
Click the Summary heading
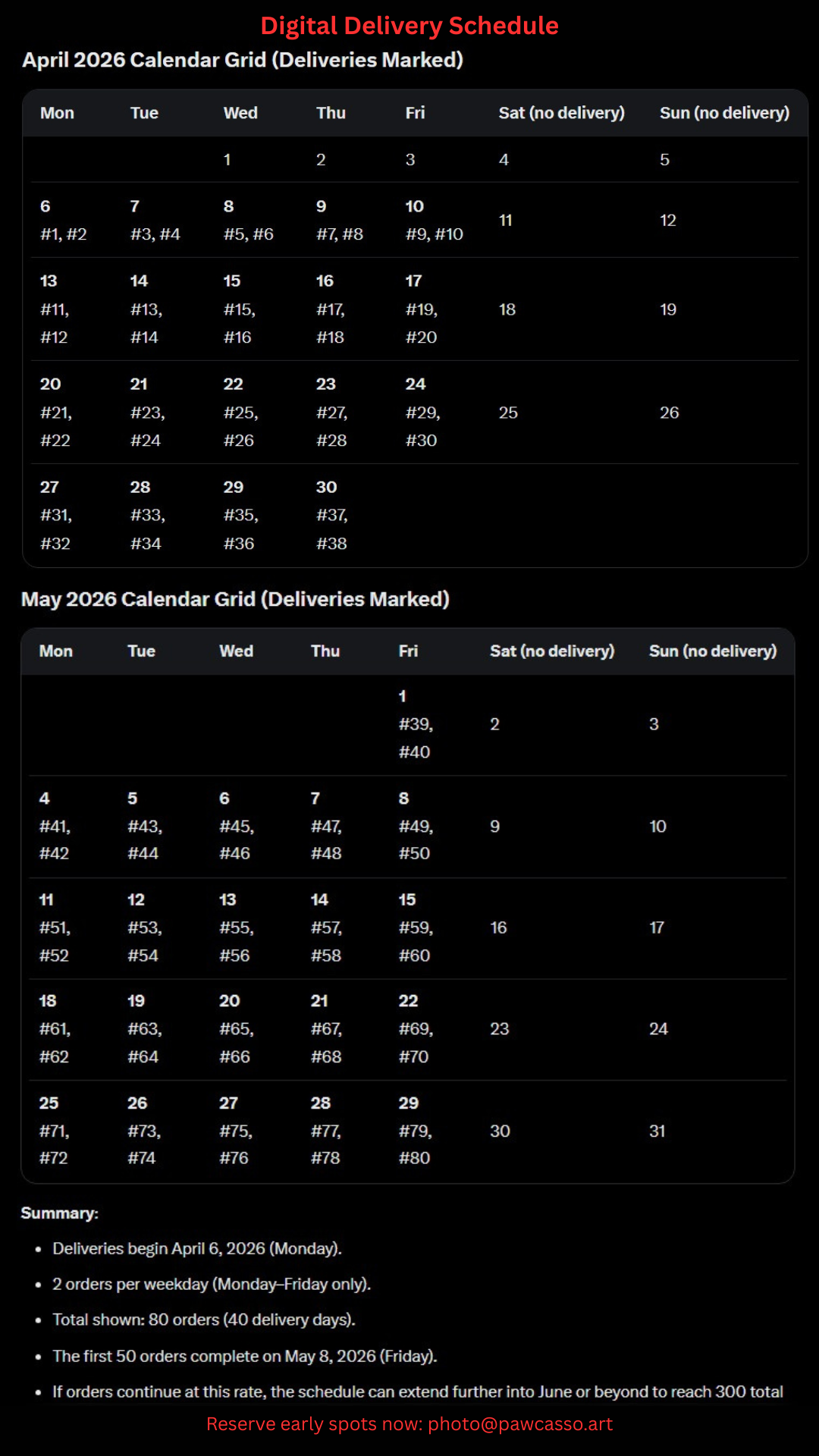tap(59, 1213)
